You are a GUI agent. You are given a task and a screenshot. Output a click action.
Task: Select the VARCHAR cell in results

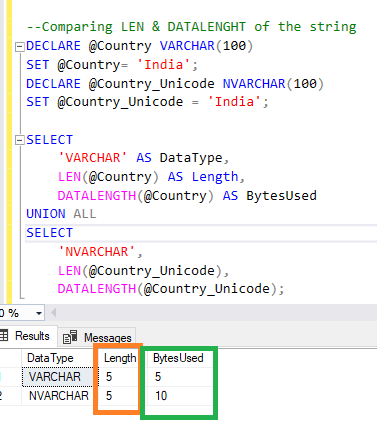click(58, 377)
